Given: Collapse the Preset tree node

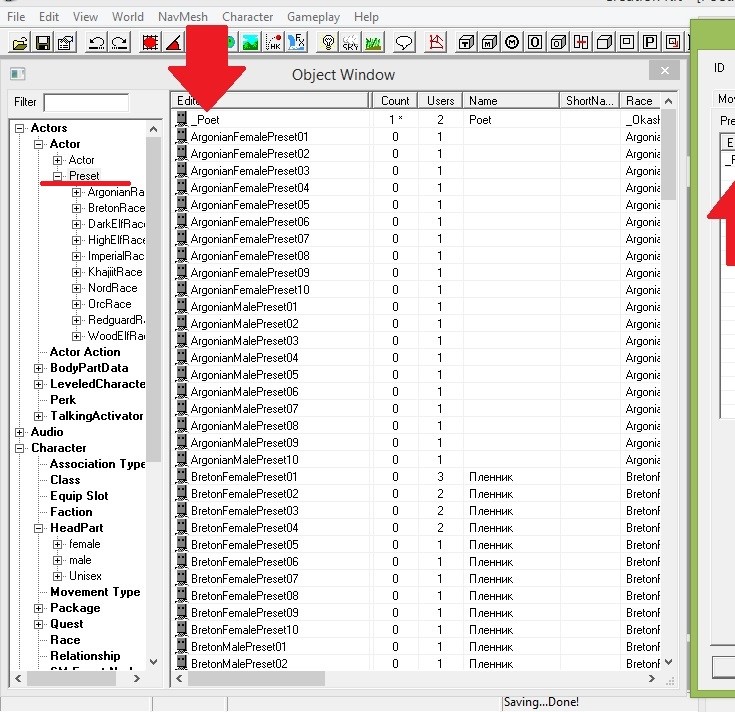Looking at the screenshot, I should coord(57,176).
